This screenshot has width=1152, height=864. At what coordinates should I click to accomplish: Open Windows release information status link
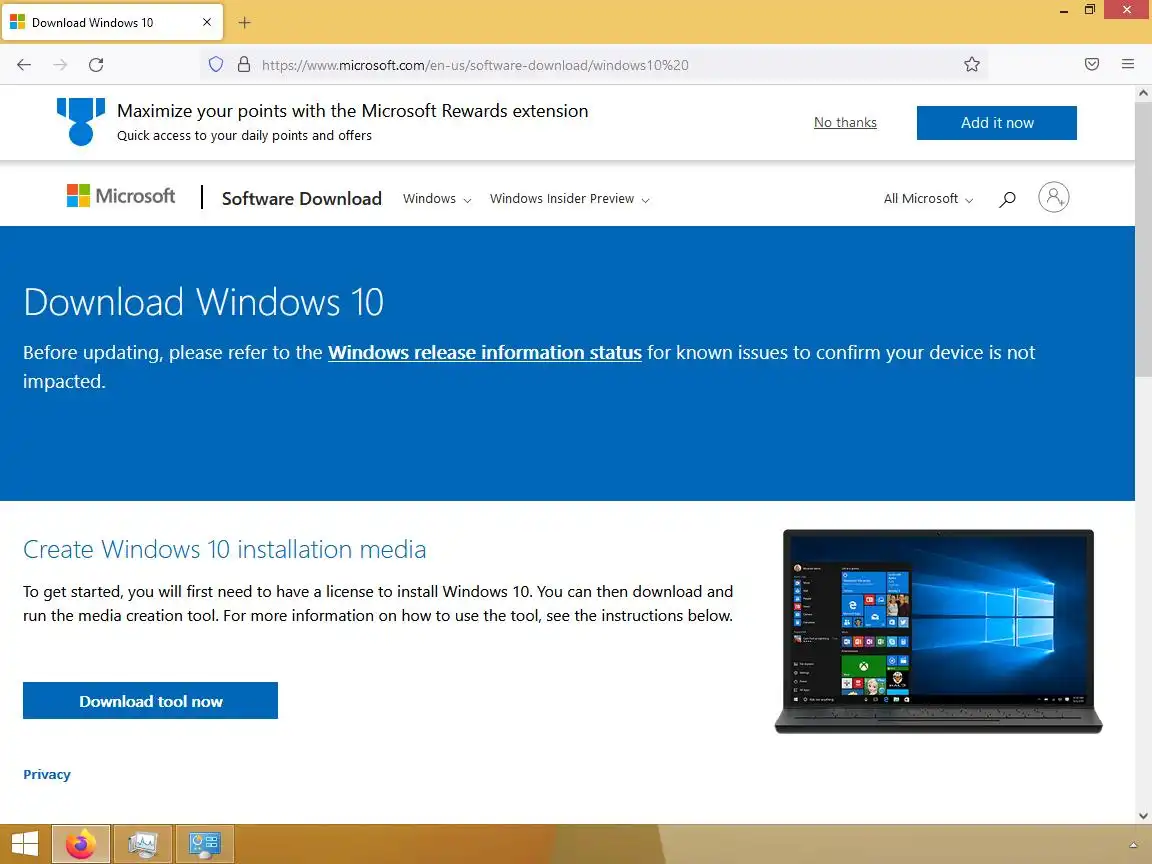tap(485, 353)
